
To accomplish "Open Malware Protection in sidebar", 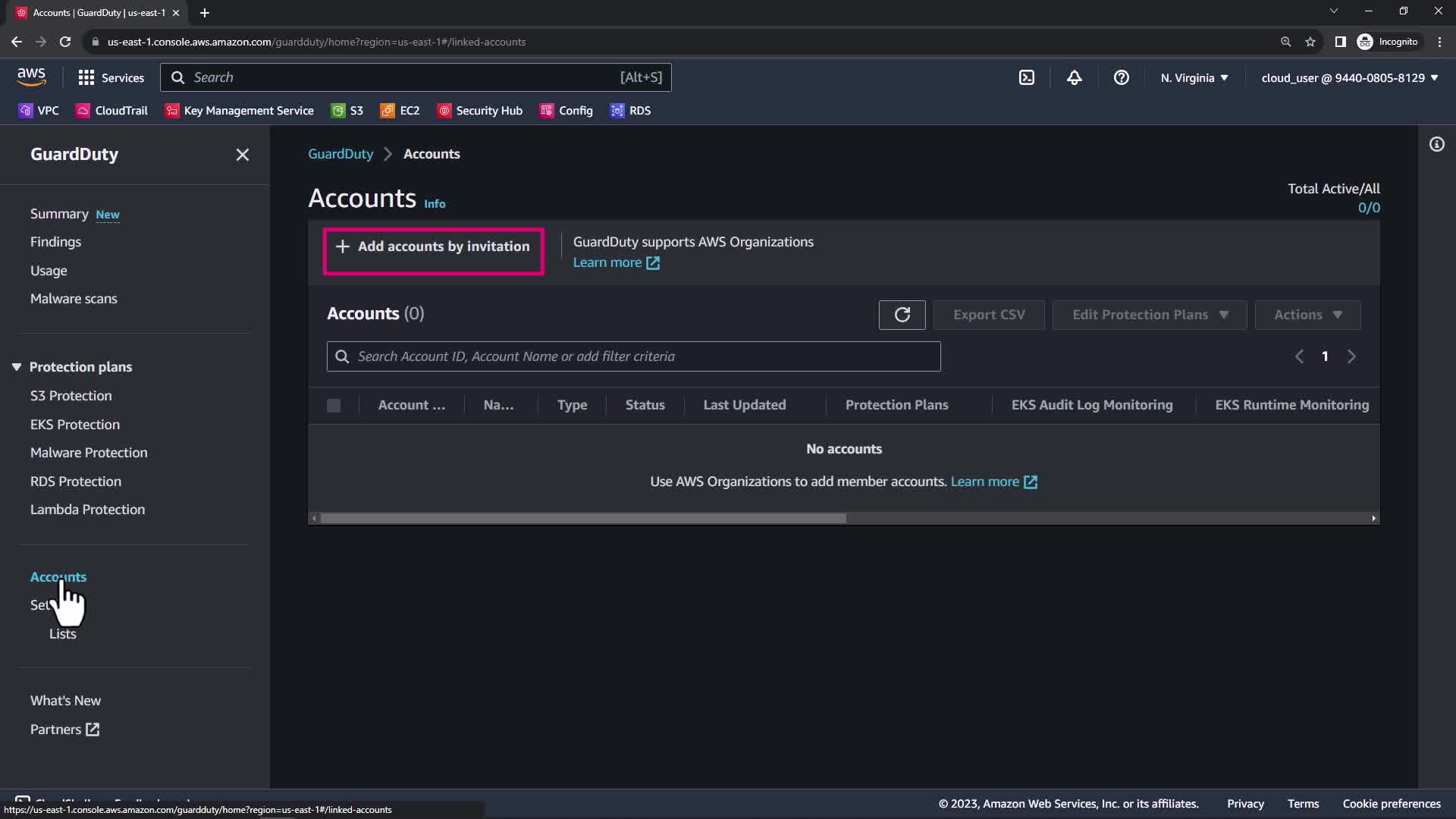I will [89, 453].
